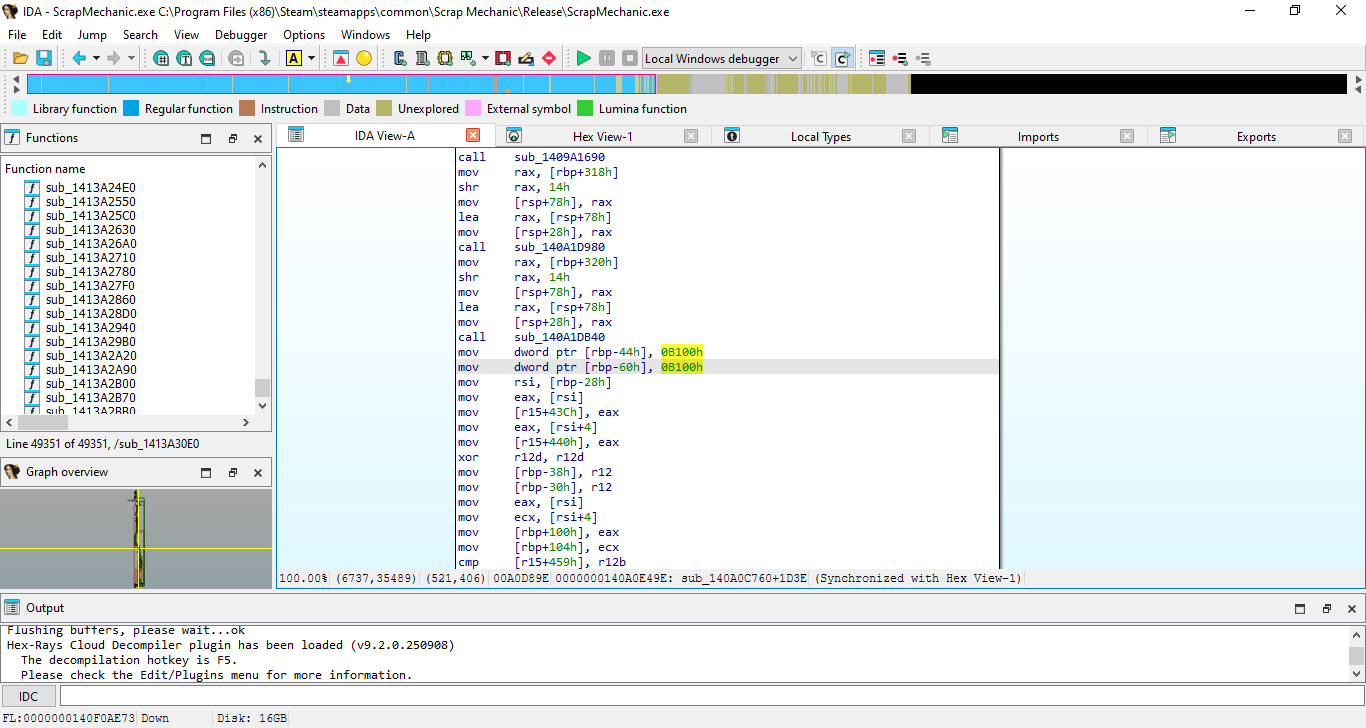
Task: Open dropdown beside green squares icon
Action: click(485, 58)
